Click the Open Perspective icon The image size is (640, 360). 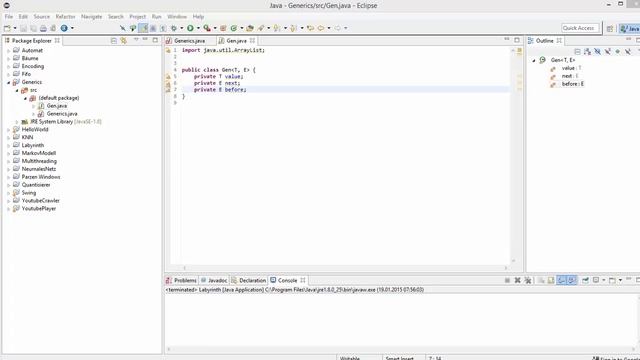click(610, 28)
